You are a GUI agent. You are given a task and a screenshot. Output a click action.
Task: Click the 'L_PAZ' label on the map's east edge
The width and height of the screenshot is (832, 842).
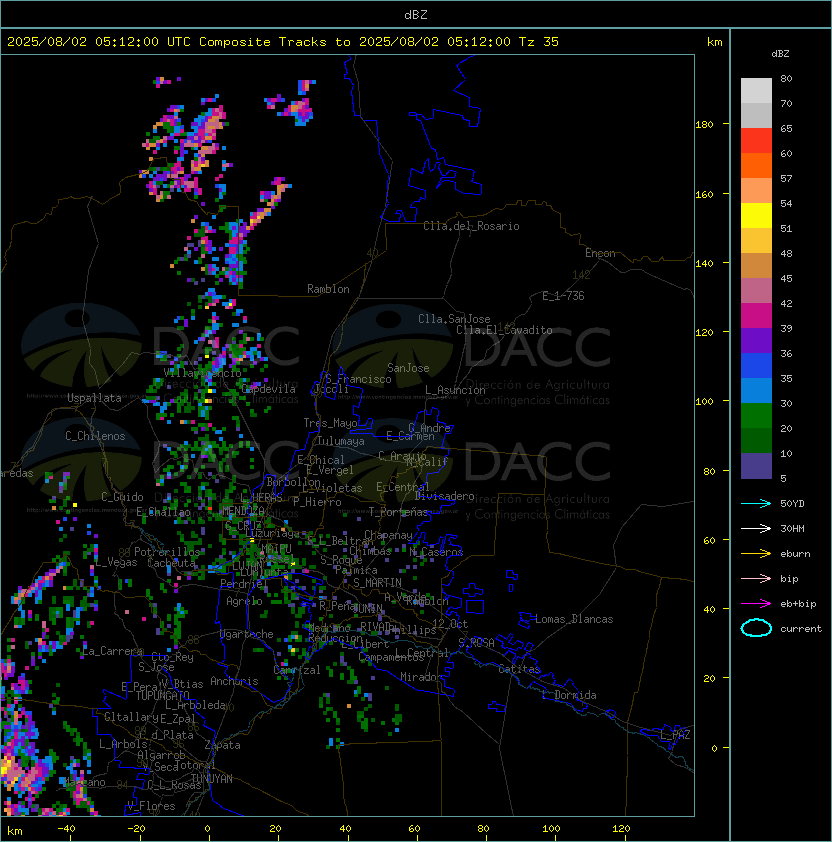click(675, 735)
